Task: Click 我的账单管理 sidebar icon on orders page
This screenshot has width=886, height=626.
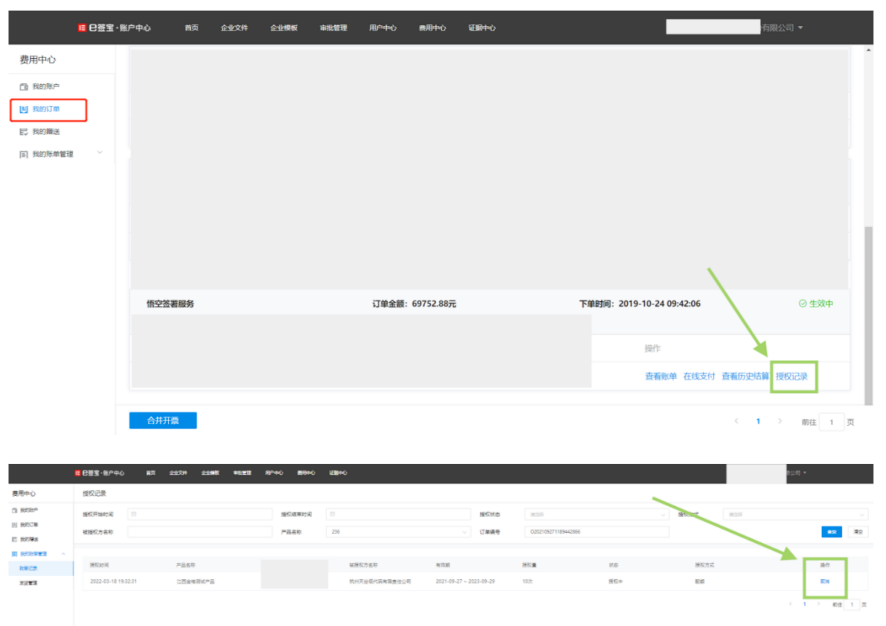Action: click(24, 154)
